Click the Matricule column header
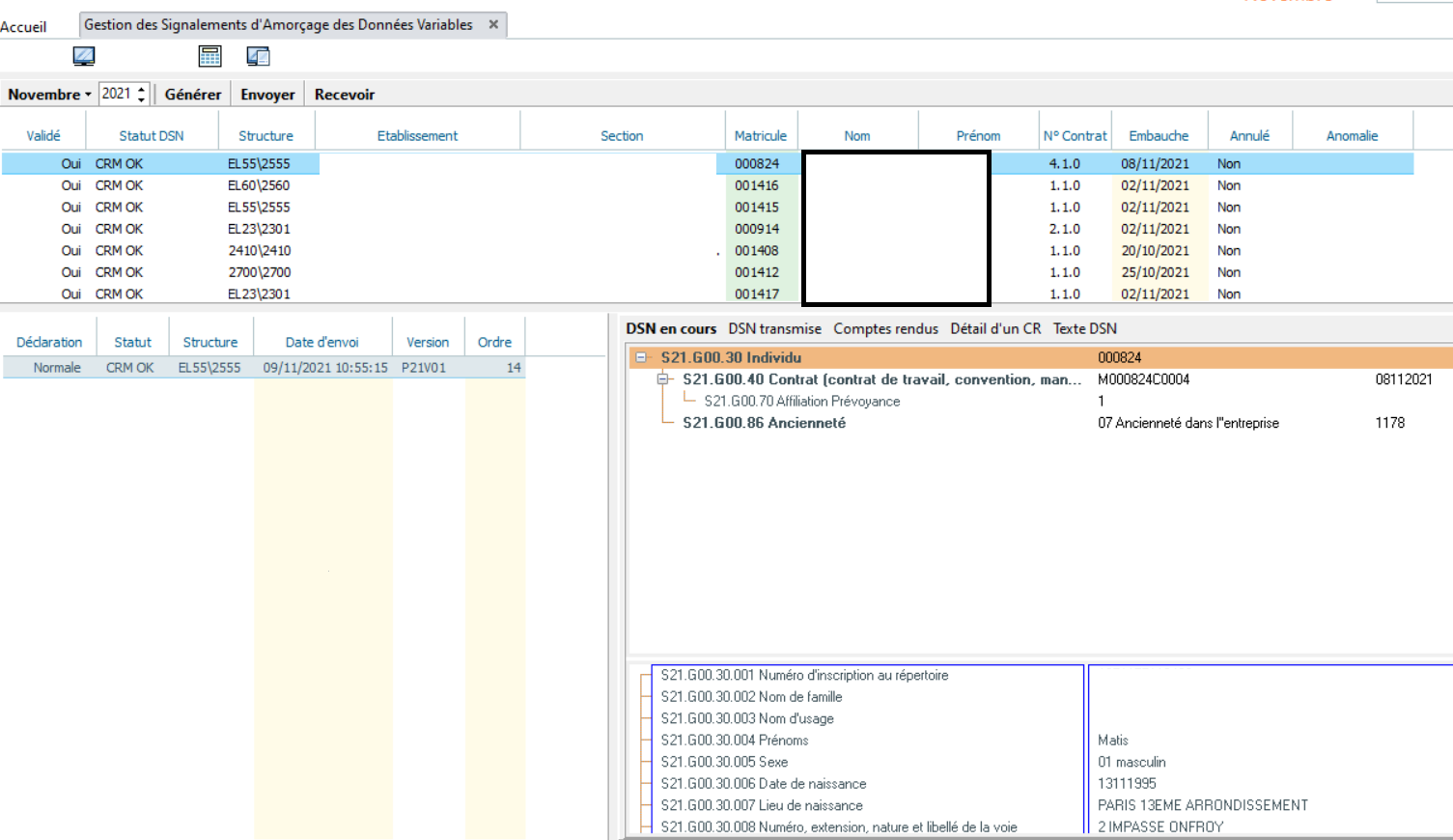 click(761, 135)
